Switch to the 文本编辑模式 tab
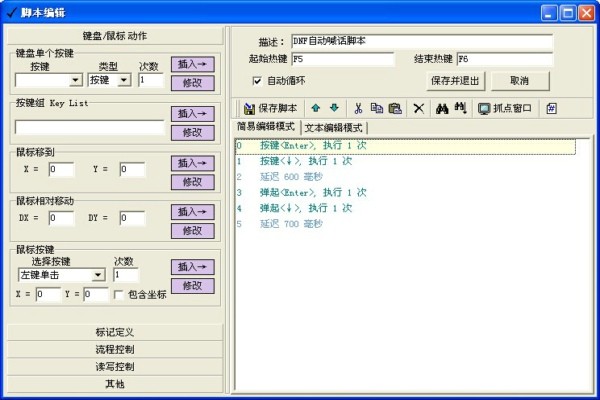This screenshot has height=400, width=600. (x=333, y=128)
